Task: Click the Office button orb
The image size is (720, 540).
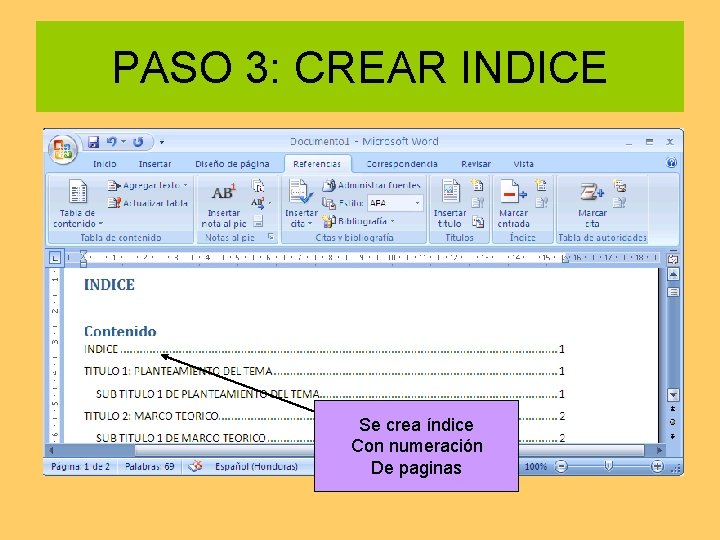Action: pos(63,149)
